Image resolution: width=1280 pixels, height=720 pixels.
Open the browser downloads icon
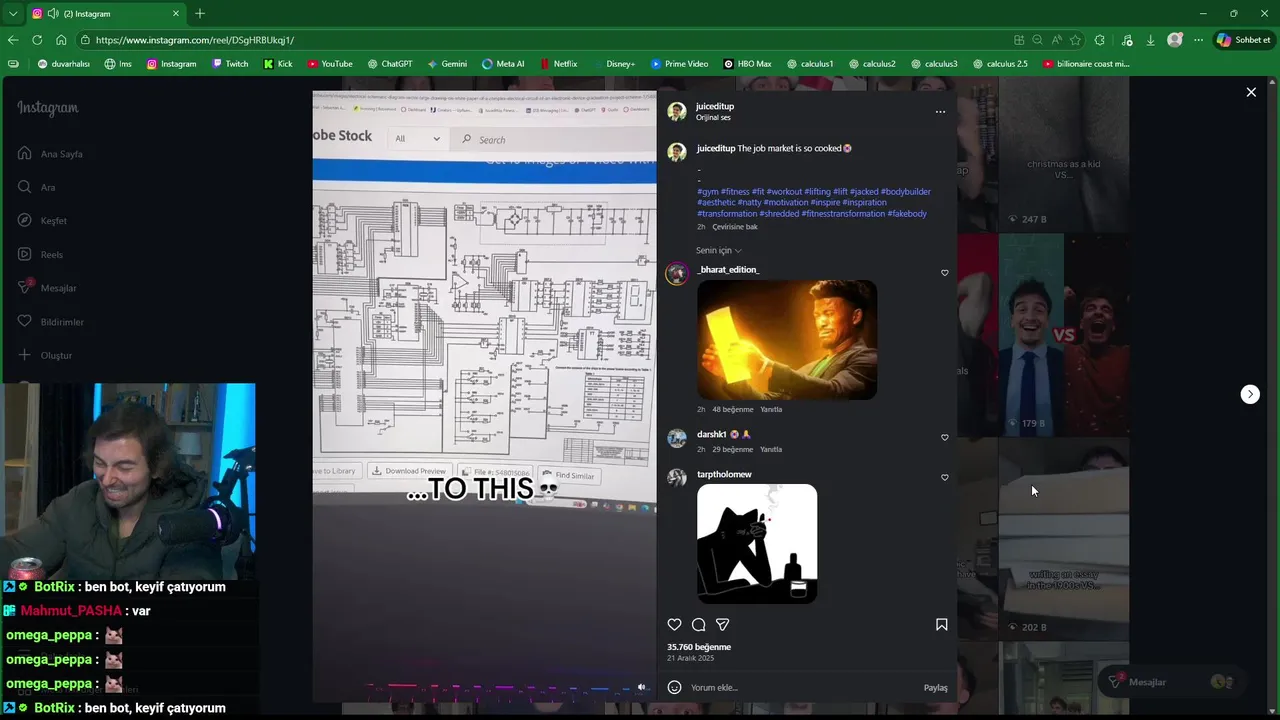(x=1150, y=40)
